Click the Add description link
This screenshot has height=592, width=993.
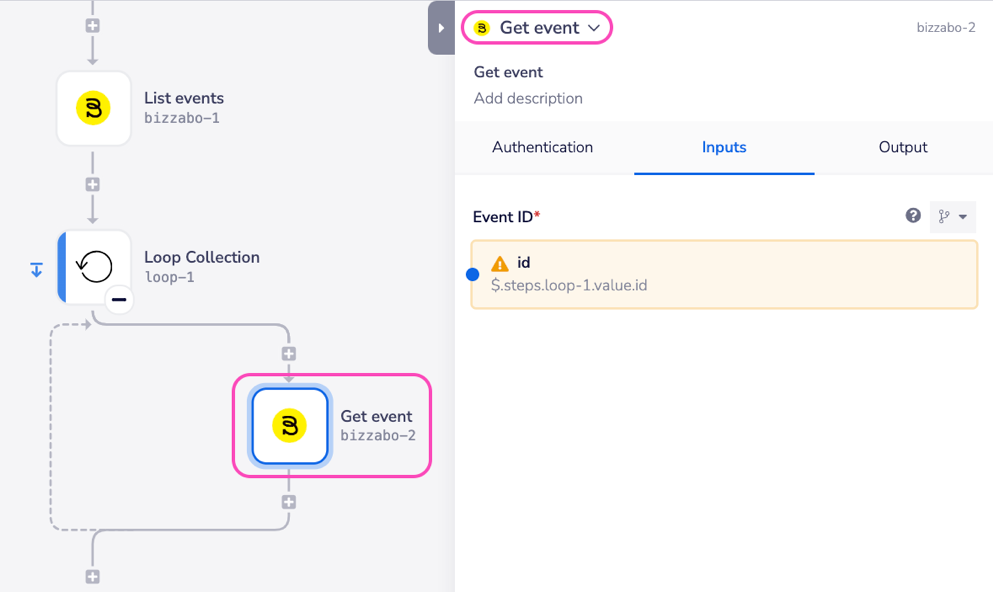point(529,98)
